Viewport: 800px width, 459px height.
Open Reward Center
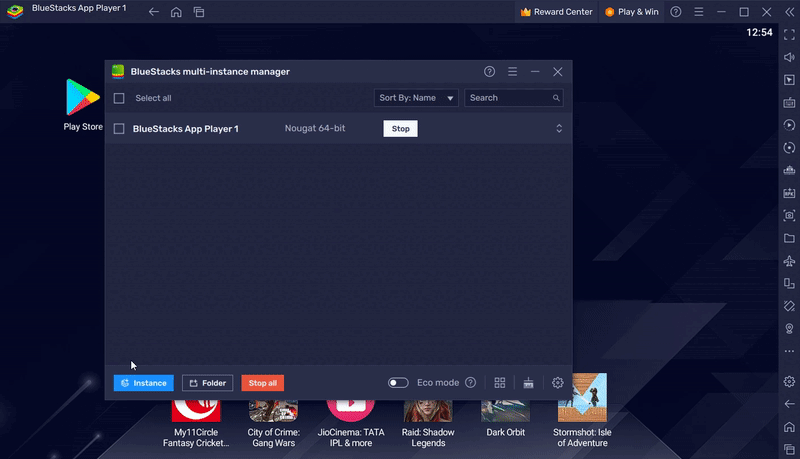pos(556,12)
